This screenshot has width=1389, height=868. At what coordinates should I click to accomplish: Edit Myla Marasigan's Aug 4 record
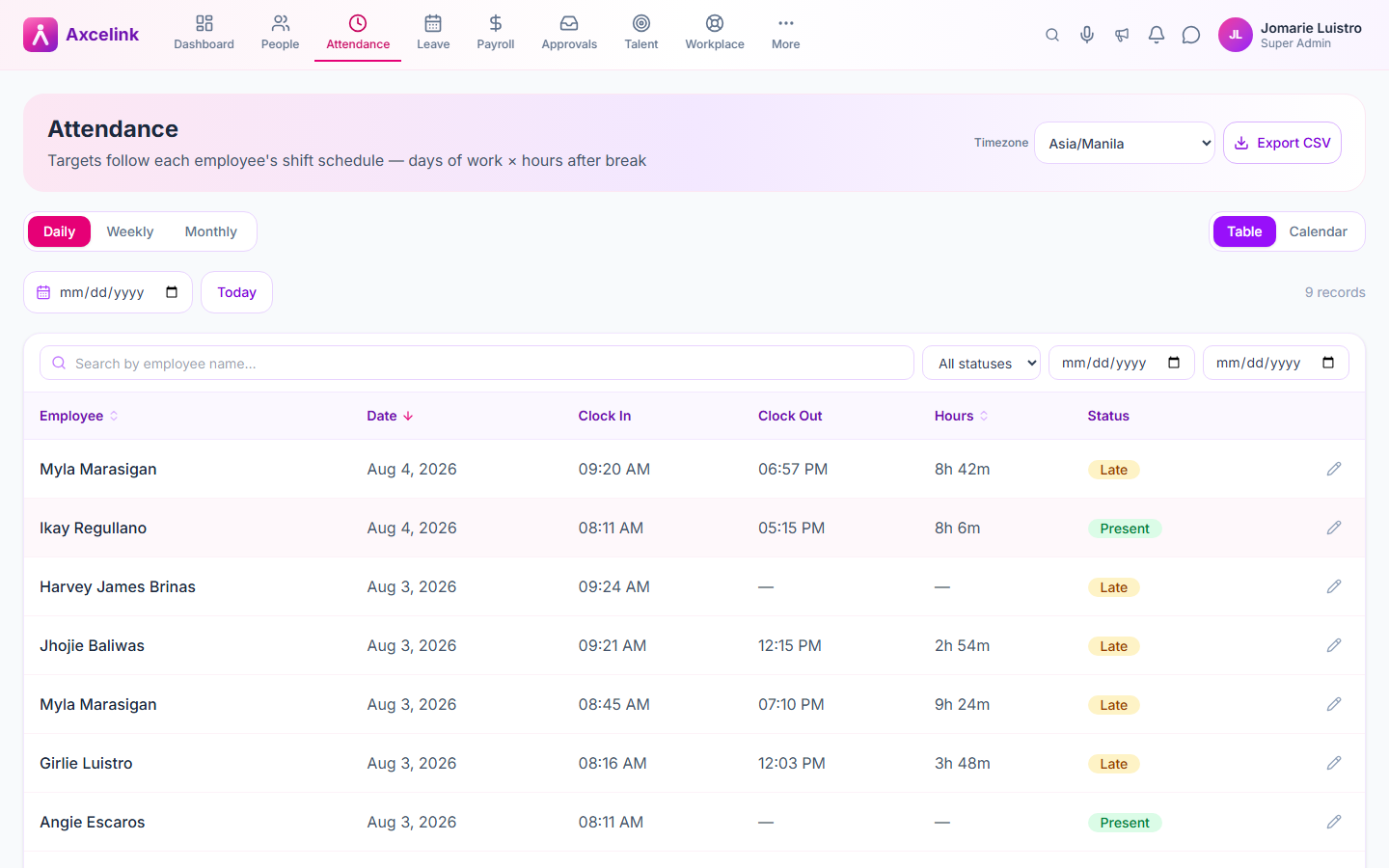pyautogui.click(x=1334, y=469)
